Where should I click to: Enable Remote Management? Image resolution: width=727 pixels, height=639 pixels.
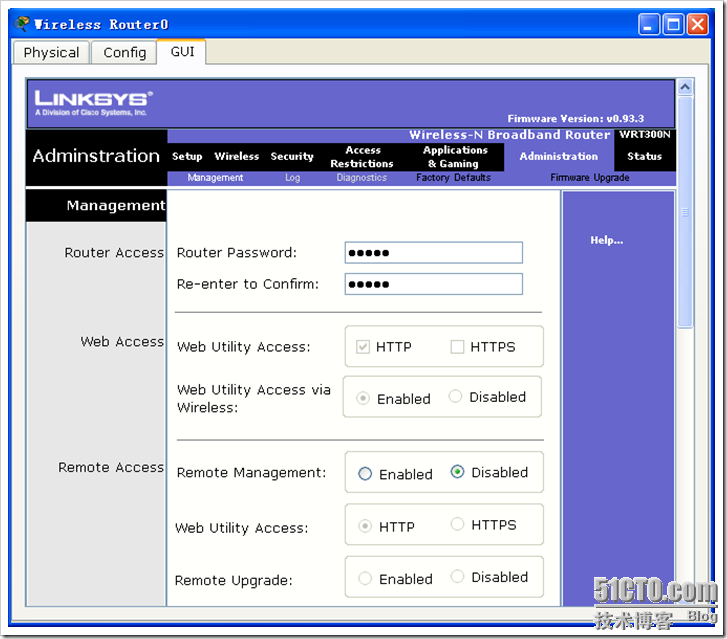click(365, 473)
